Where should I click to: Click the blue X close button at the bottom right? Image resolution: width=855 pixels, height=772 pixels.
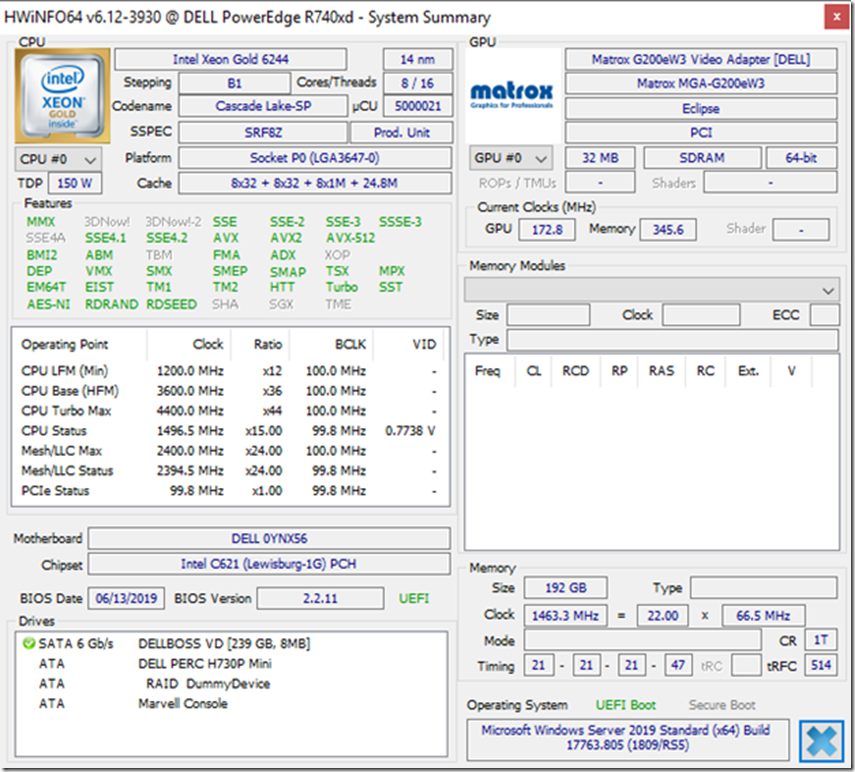(821, 741)
